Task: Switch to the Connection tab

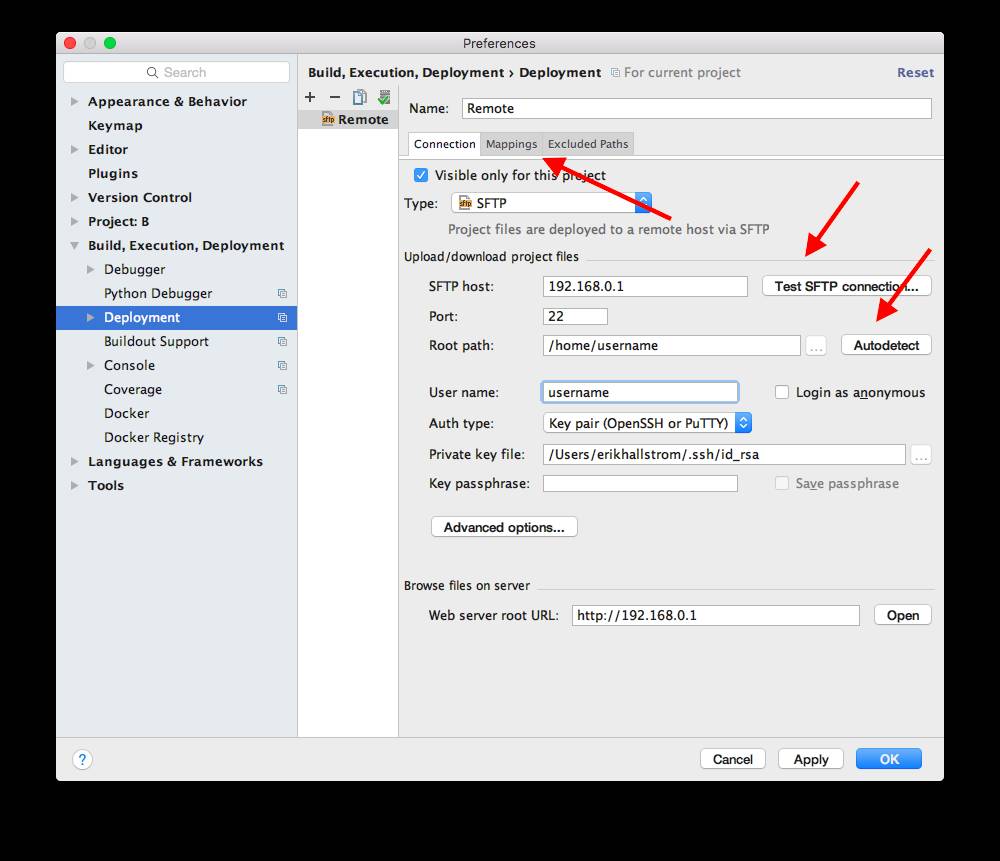Action: pyautogui.click(x=445, y=144)
